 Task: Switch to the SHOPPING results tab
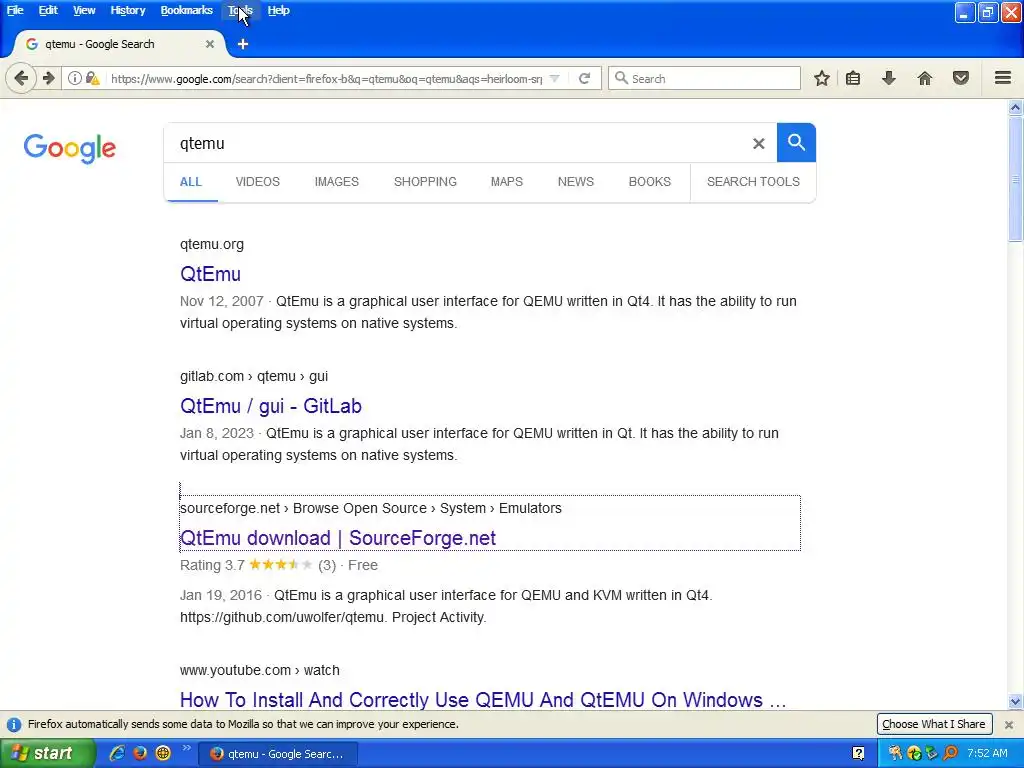(425, 182)
